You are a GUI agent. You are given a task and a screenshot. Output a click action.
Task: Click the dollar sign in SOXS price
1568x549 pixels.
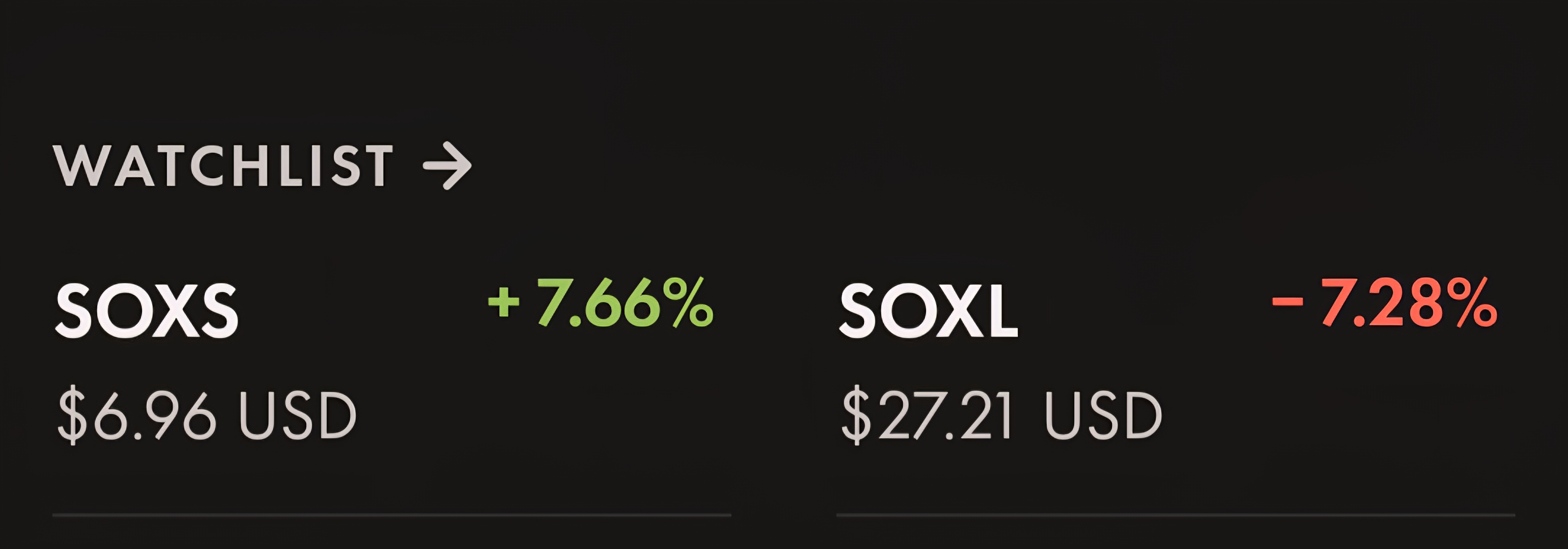click(72, 416)
